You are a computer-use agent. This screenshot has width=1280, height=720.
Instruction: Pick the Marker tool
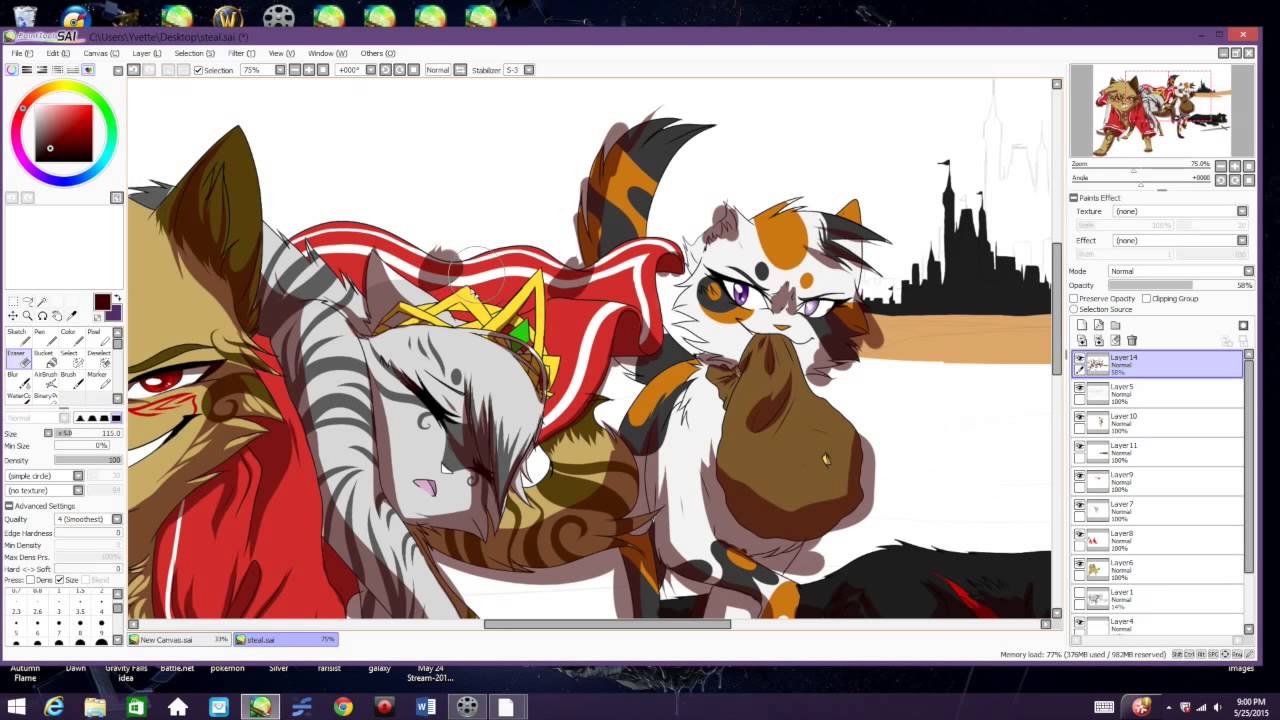[x=98, y=380]
